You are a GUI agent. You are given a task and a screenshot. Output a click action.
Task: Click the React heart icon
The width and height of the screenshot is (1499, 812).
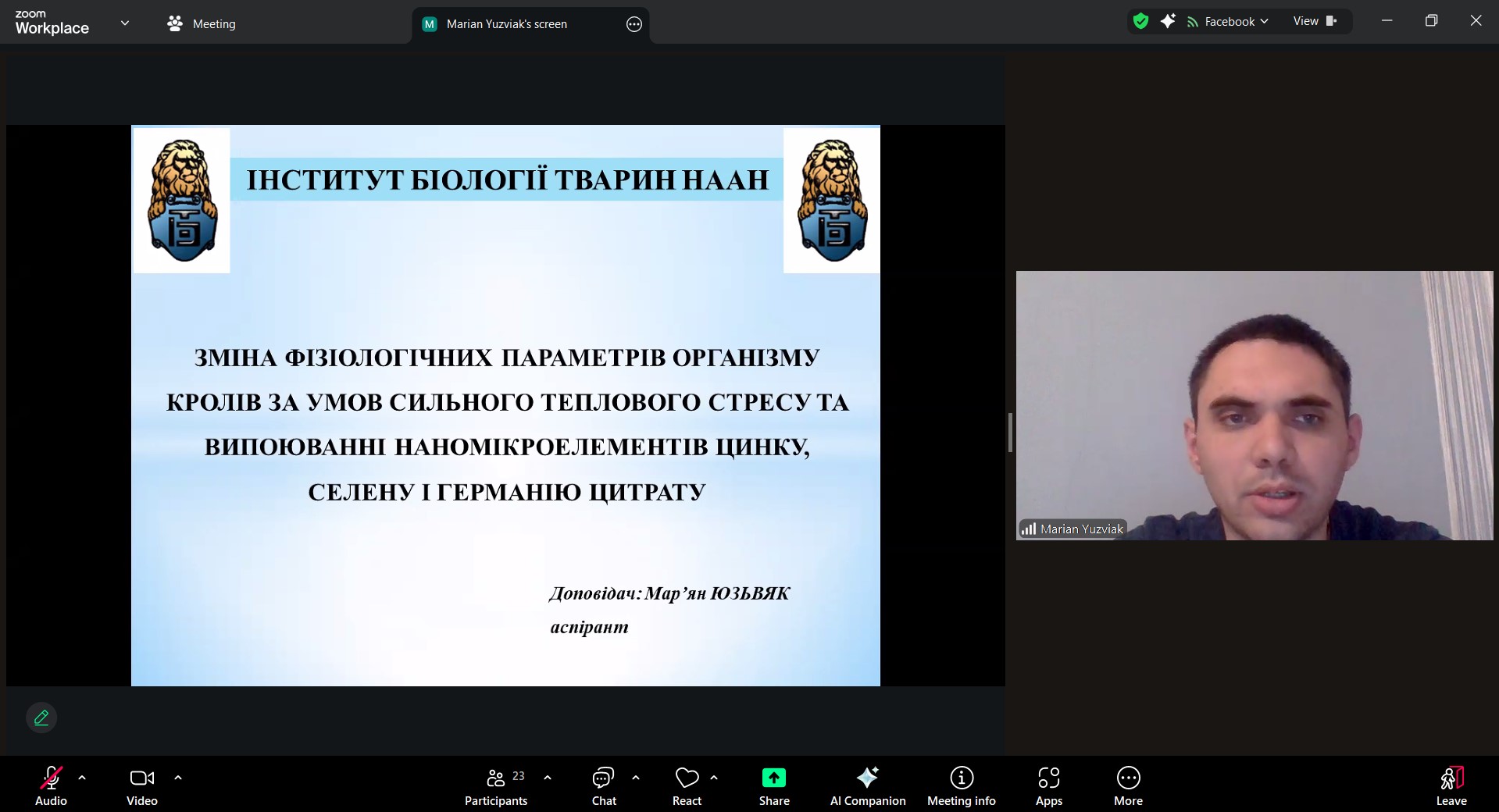click(x=687, y=785)
